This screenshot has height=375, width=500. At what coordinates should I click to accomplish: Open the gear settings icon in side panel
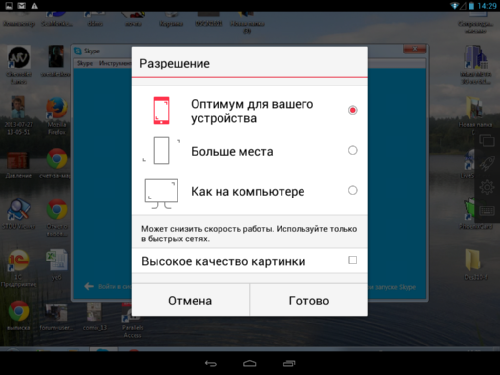pos(487,187)
